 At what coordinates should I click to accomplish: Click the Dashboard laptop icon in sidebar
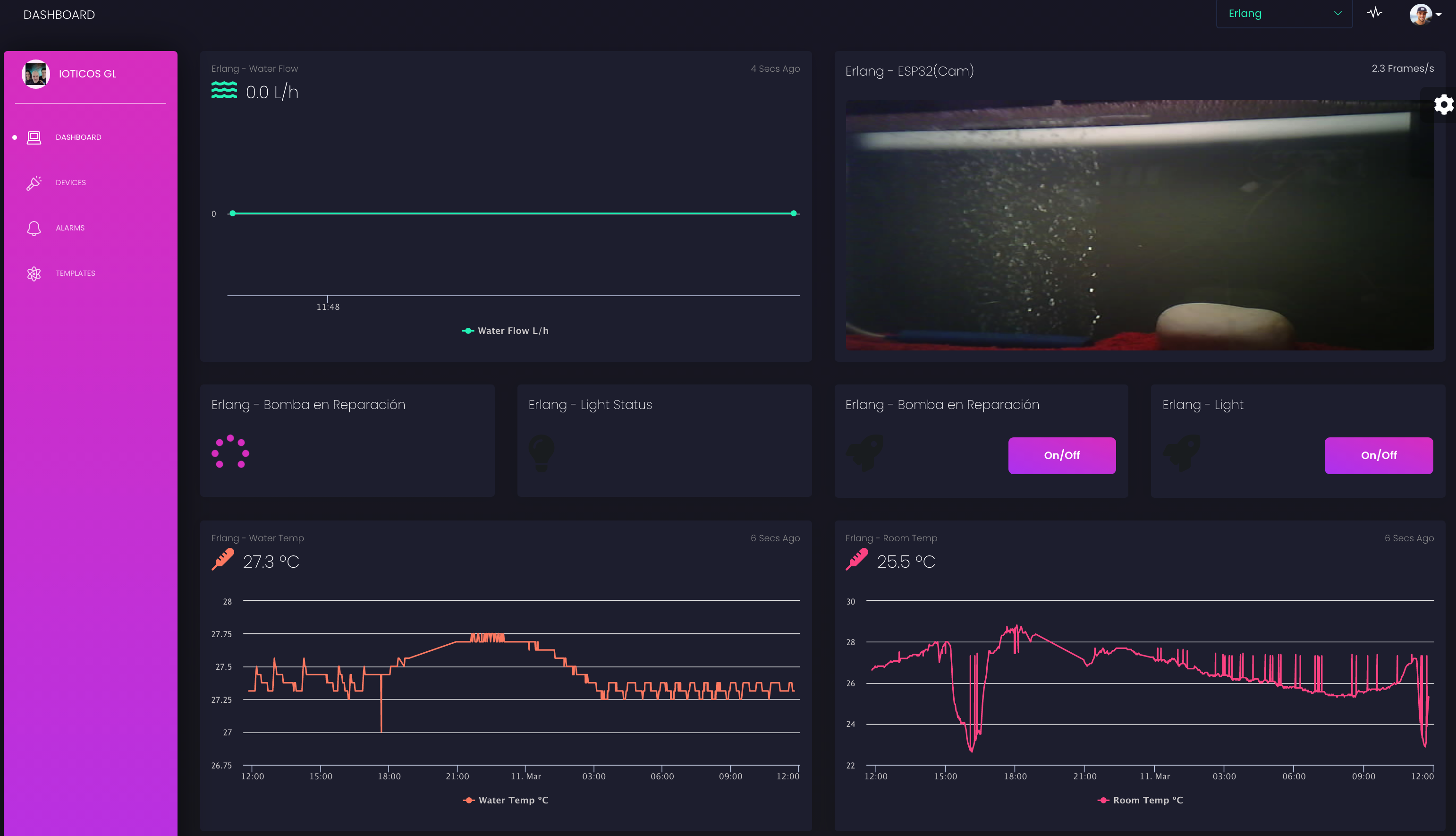34,137
